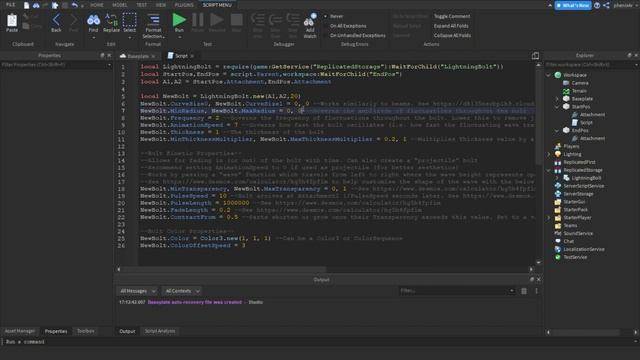This screenshot has height=360, width=640.
Task: Open the help icon beside What's New
Action: tap(597, 5)
